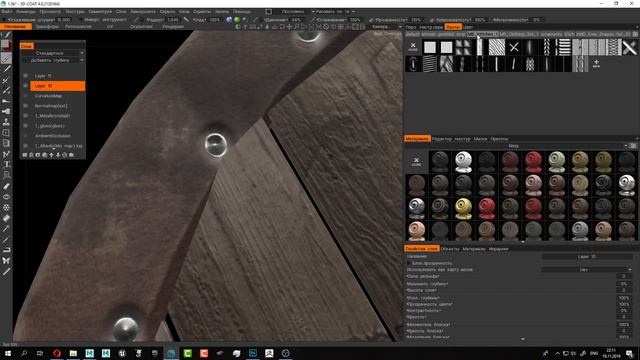The image size is (640, 360).
Task: Switch to the 'Скульптинг' room tab
Action: point(141,27)
